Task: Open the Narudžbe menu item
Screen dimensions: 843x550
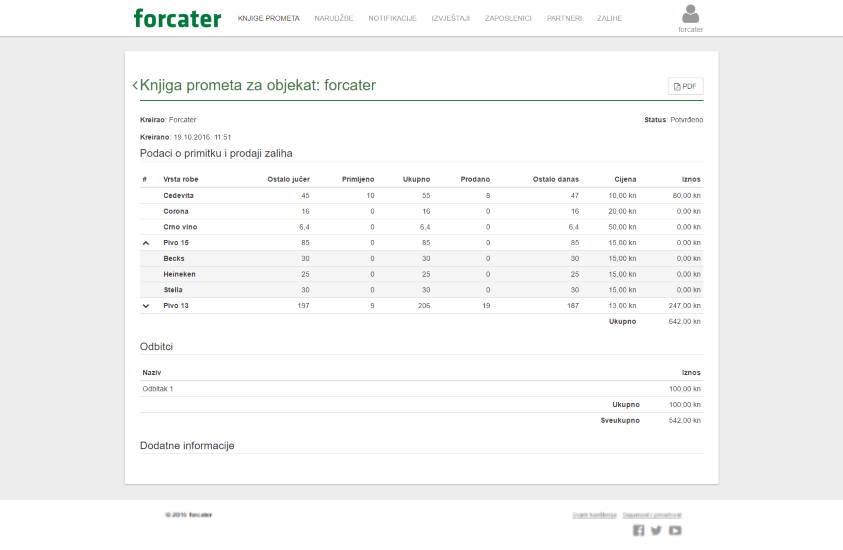Action: click(x=334, y=18)
